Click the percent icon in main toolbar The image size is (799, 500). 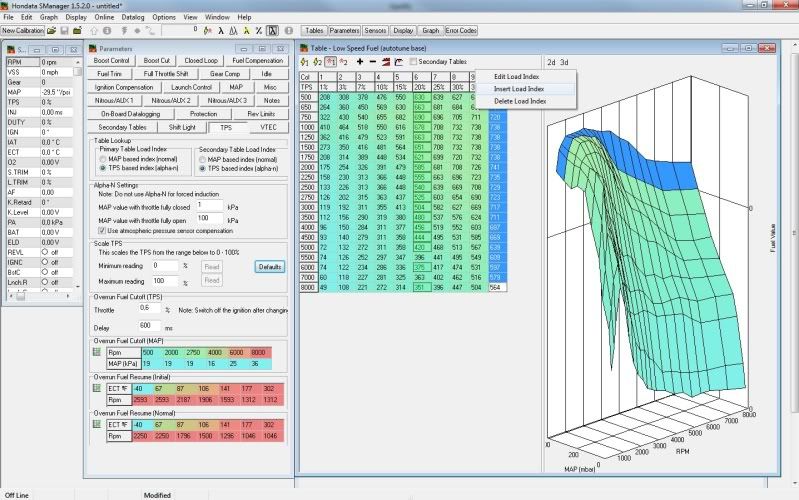[257, 31]
